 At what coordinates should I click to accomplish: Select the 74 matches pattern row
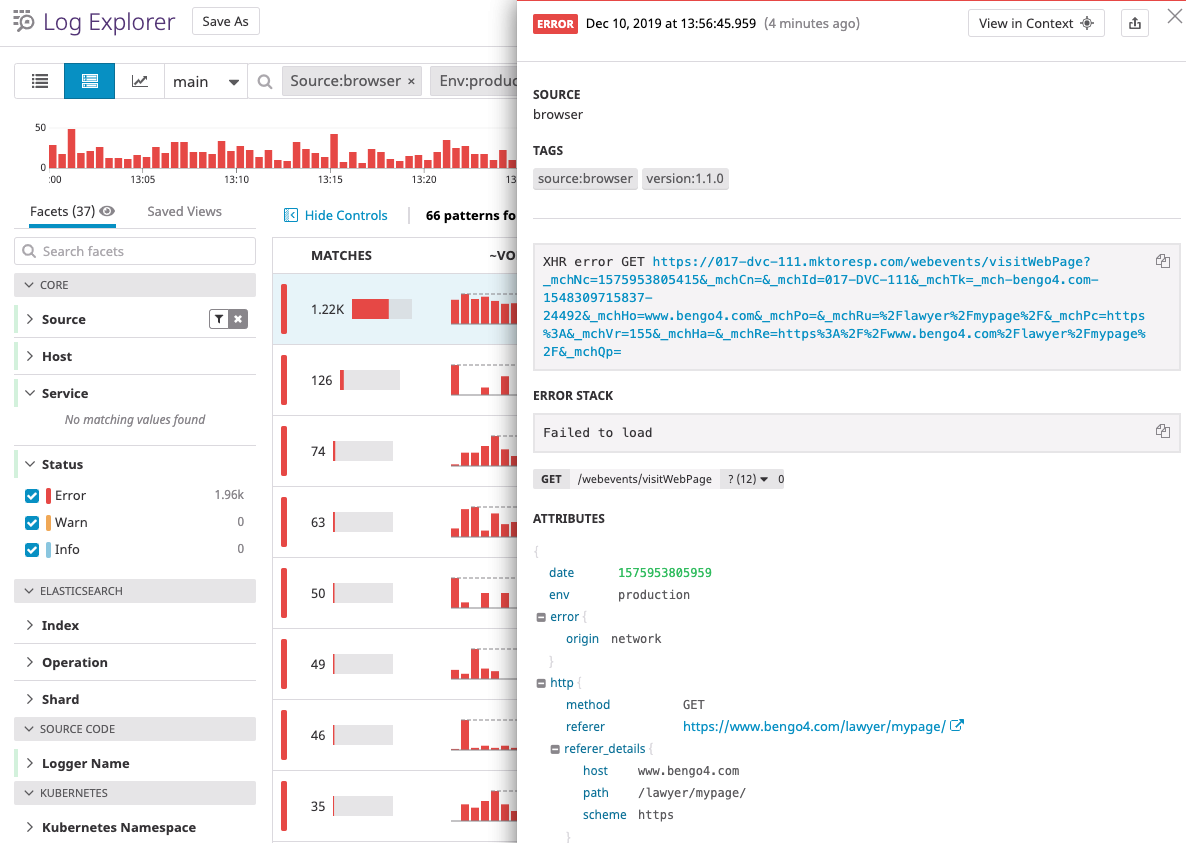(x=395, y=451)
